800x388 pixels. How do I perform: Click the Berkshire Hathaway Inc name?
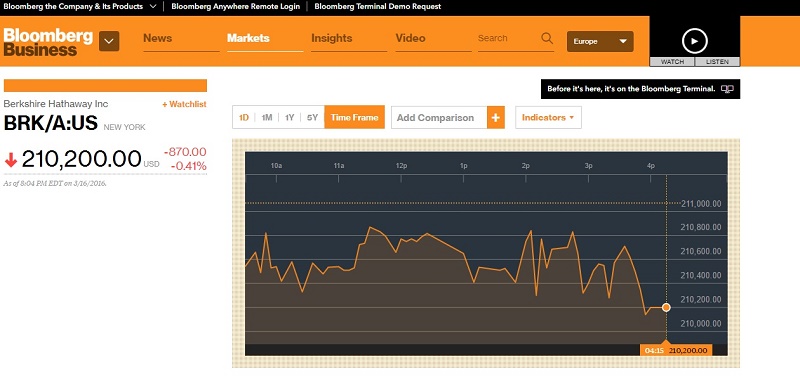[56, 104]
